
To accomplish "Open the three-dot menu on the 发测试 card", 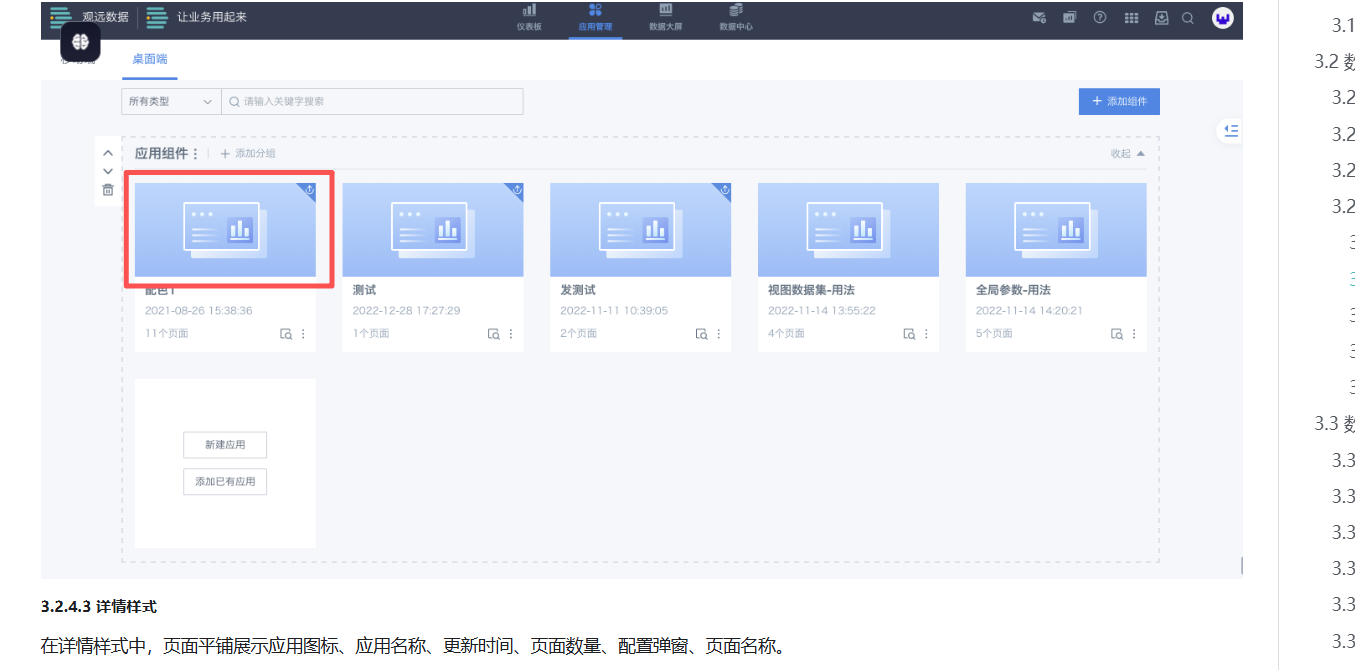I will (718, 333).
